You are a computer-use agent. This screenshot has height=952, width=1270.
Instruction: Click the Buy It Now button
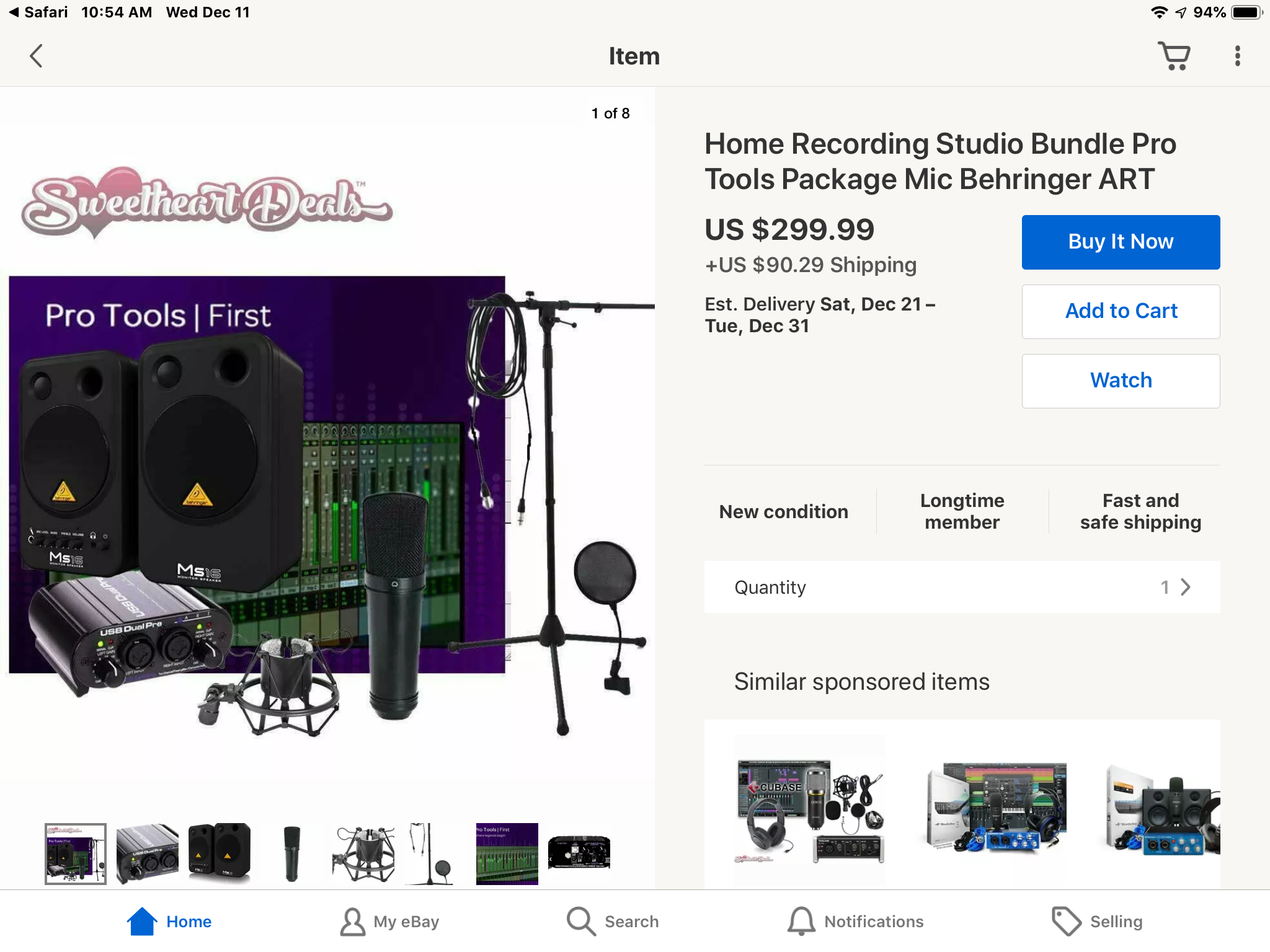click(1121, 242)
